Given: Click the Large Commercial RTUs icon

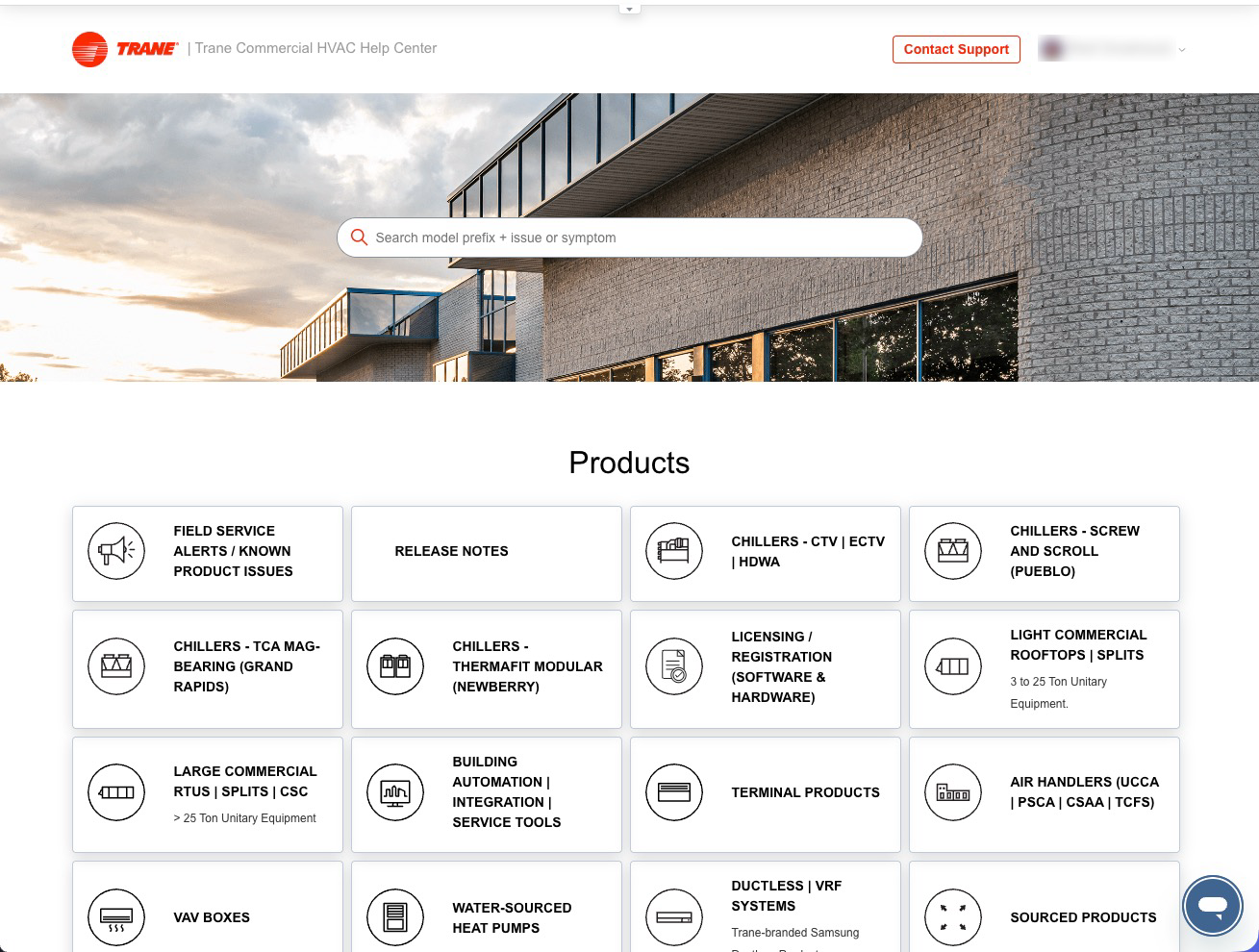Looking at the screenshot, I should pos(116,792).
